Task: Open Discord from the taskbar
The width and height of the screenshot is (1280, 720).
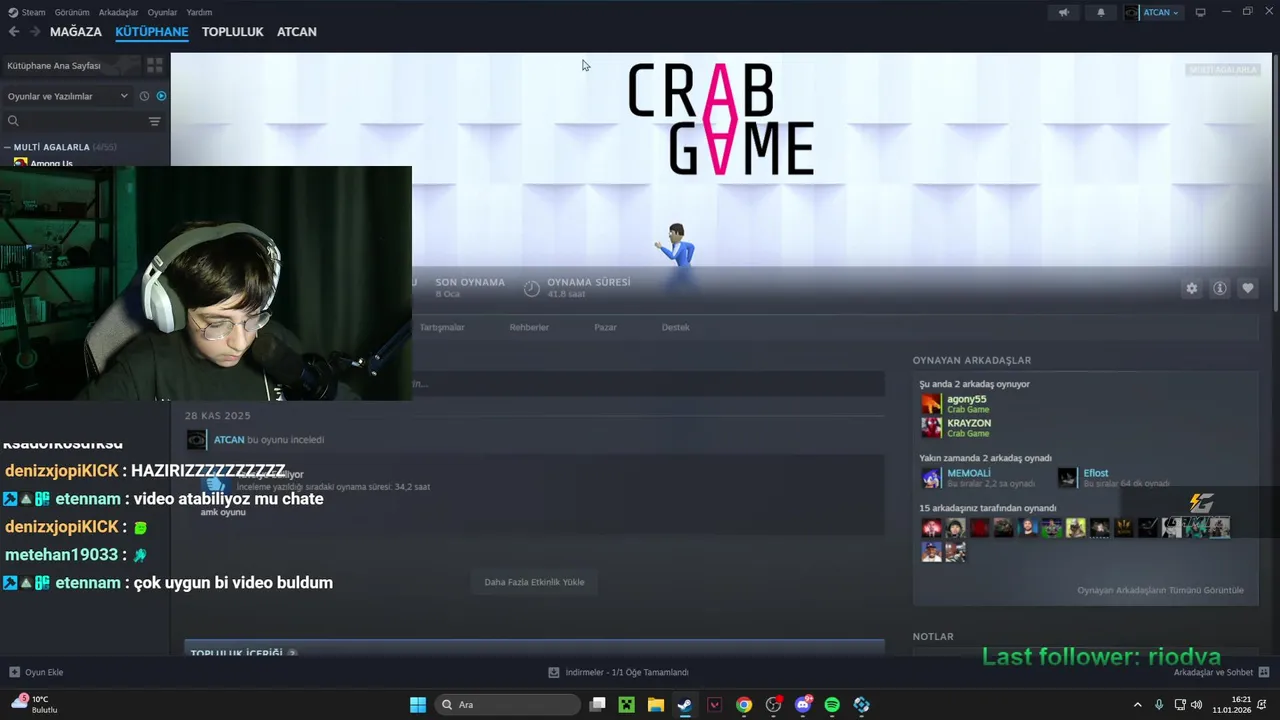Action: point(803,705)
